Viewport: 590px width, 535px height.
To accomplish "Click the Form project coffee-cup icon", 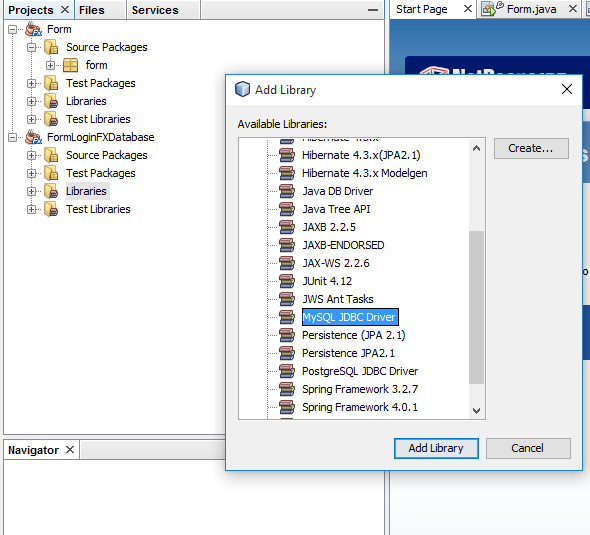I will pos(33,29).
